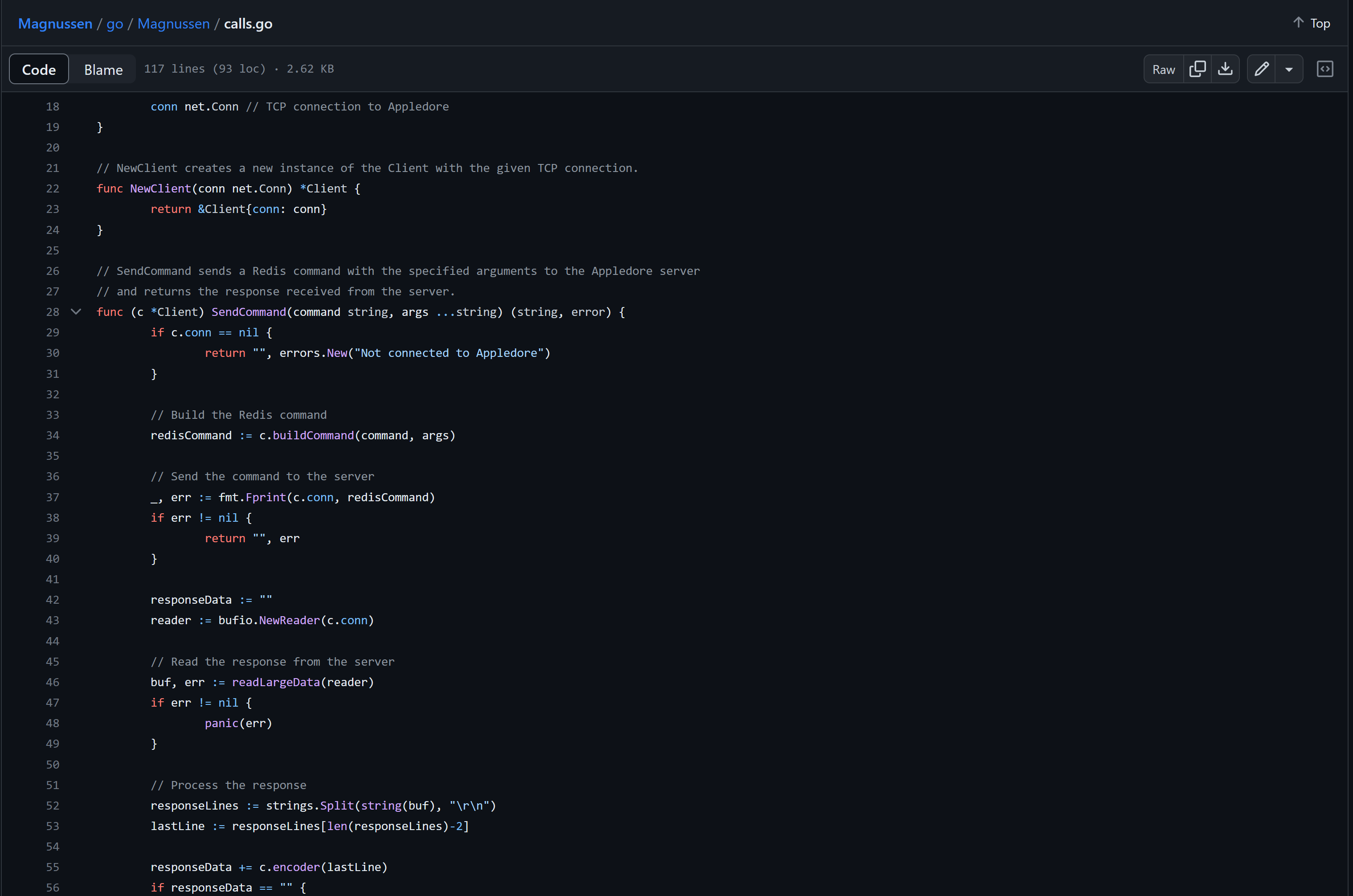Click the SendCommand method name
The width and height of the screenshot is (1353, 896).
[249, 312]
